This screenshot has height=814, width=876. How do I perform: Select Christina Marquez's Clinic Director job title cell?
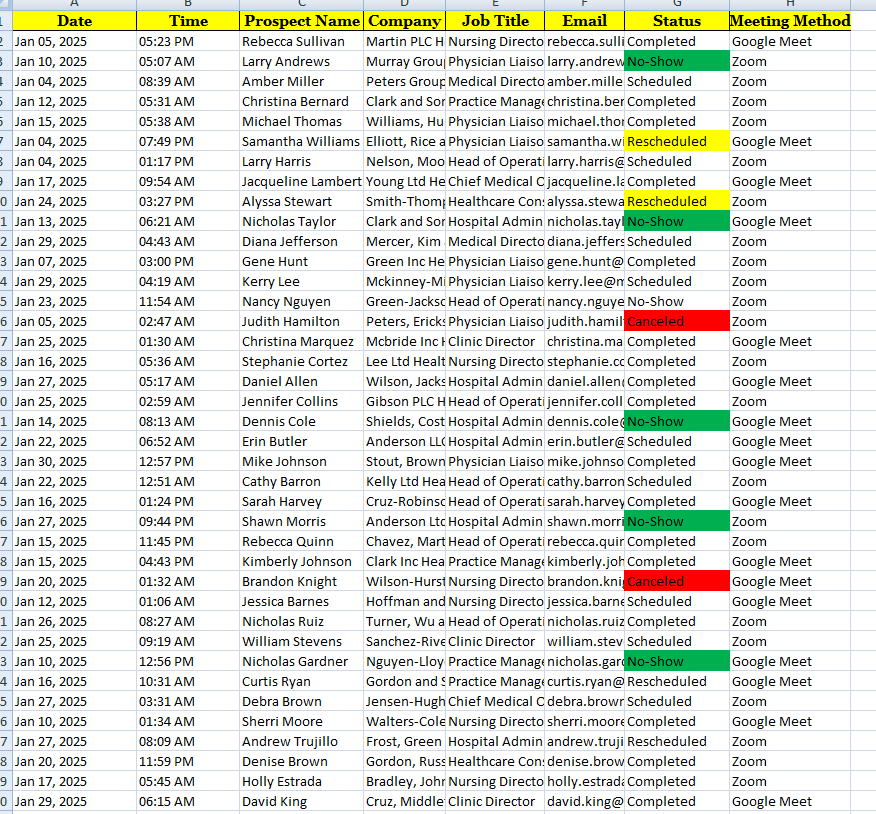[x=495, y=342]
